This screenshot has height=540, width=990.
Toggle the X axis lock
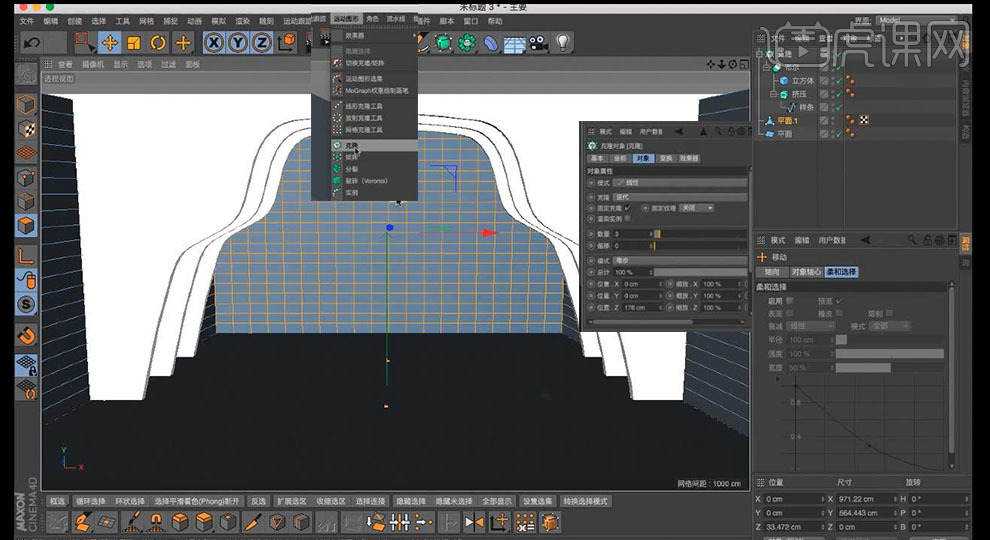(214, 43)
